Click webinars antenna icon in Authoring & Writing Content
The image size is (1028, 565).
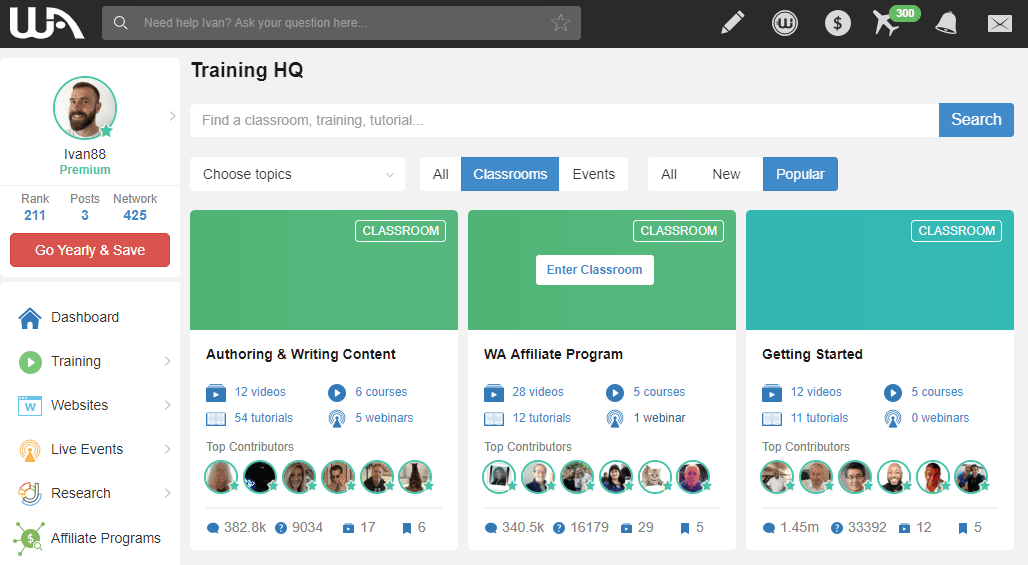tap(337, 418)
